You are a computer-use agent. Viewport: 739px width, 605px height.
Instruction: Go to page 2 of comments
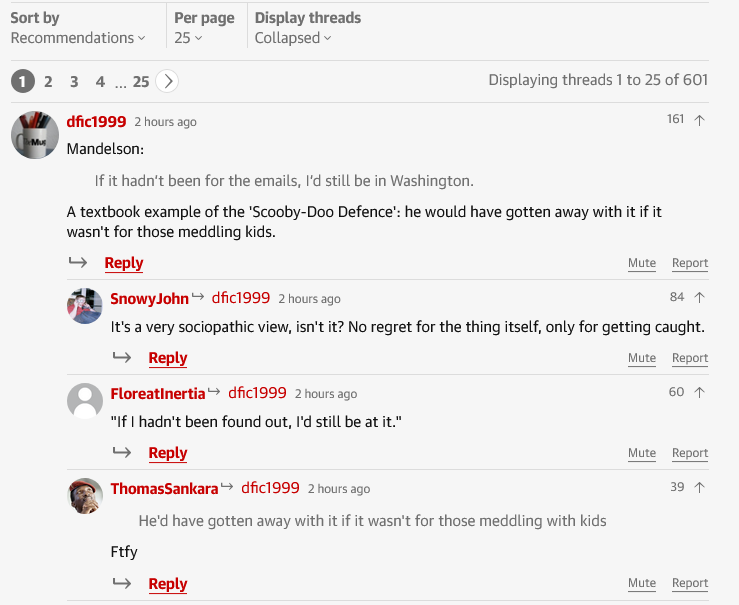pyautogui.click(x=48, y=81)
